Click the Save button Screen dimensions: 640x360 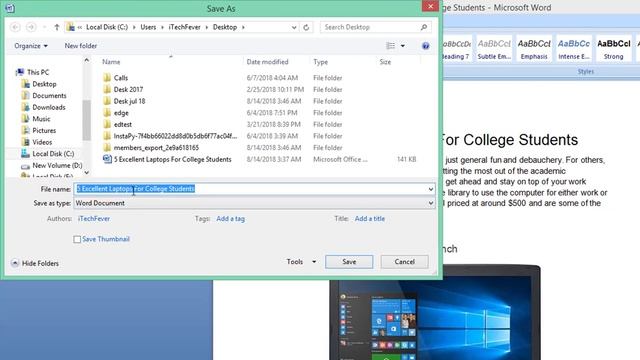[349, 262]
